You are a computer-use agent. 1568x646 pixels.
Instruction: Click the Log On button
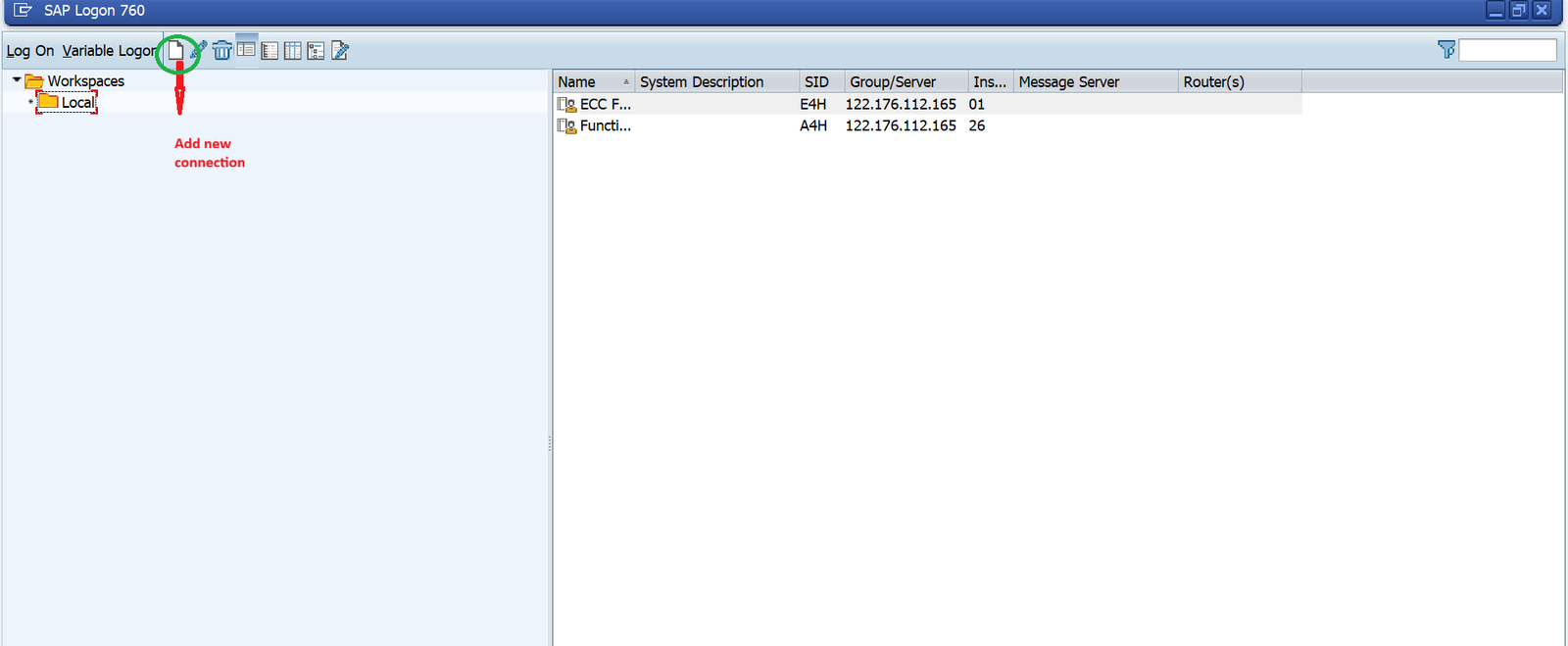(30, 51)
